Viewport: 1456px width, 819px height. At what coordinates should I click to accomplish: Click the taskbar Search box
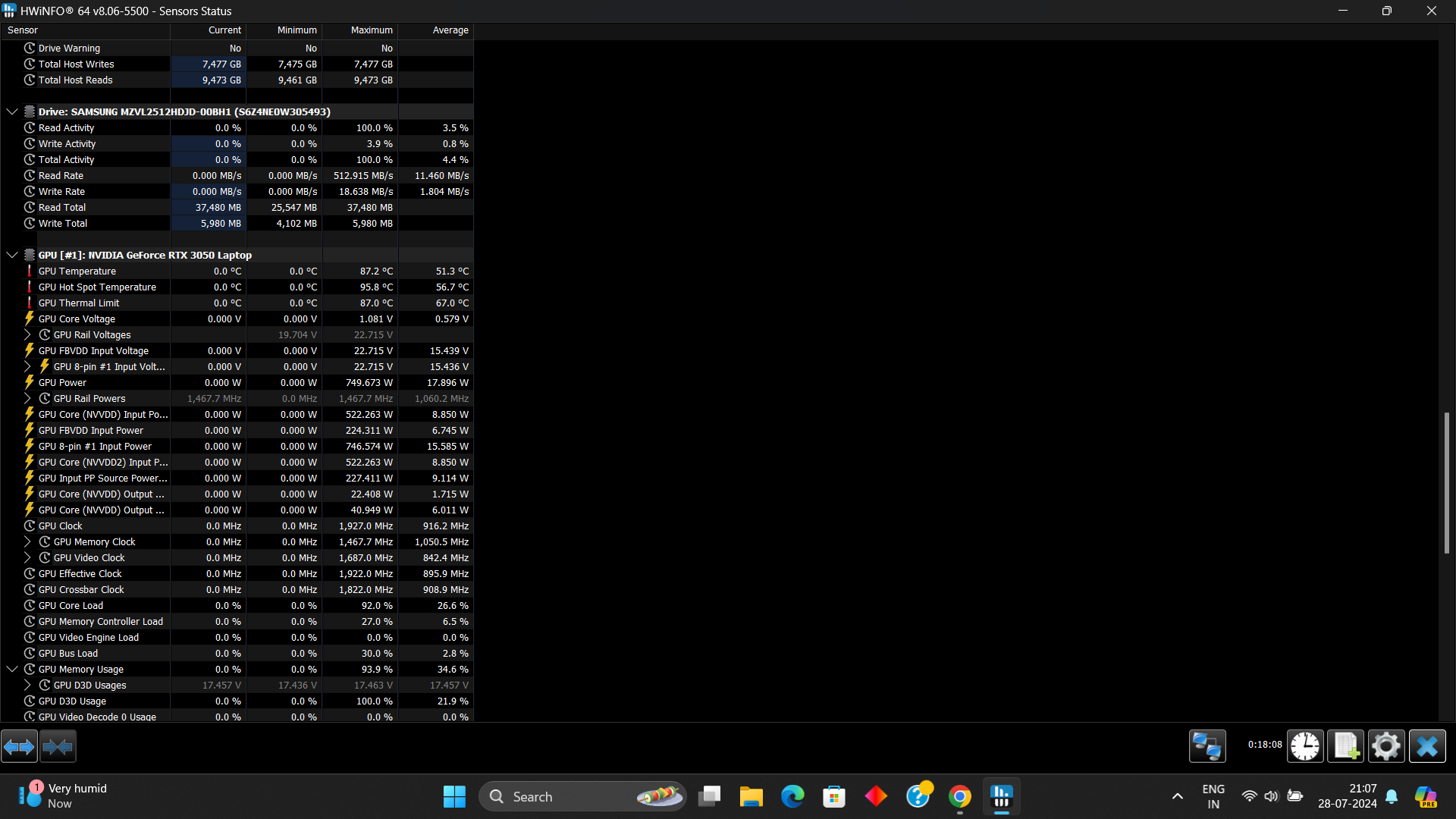582,797
